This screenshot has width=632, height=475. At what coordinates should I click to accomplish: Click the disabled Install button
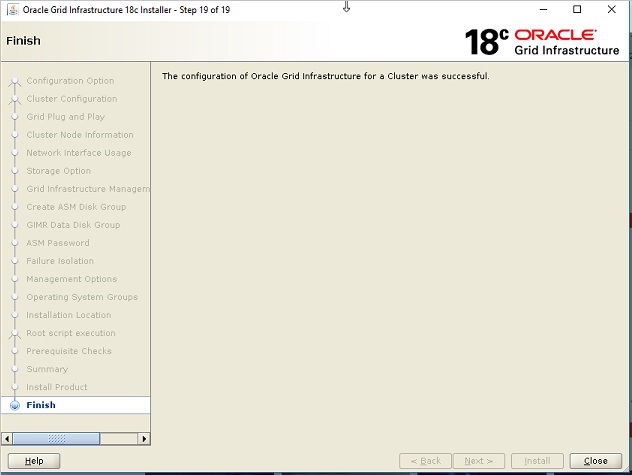point(537,461)
